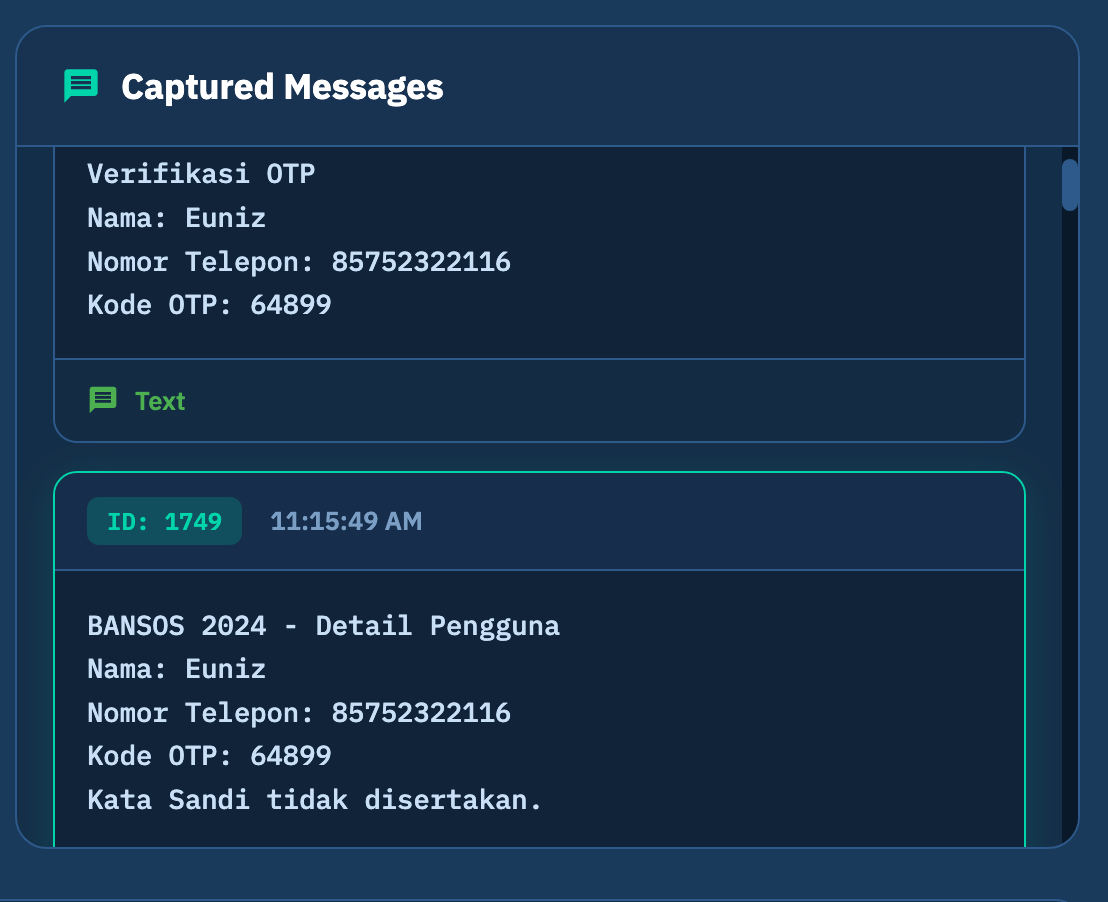Click the Captured Messages panel header
Image resolution: width=1108 pixels, height=902 pixels.
(554, 86)
